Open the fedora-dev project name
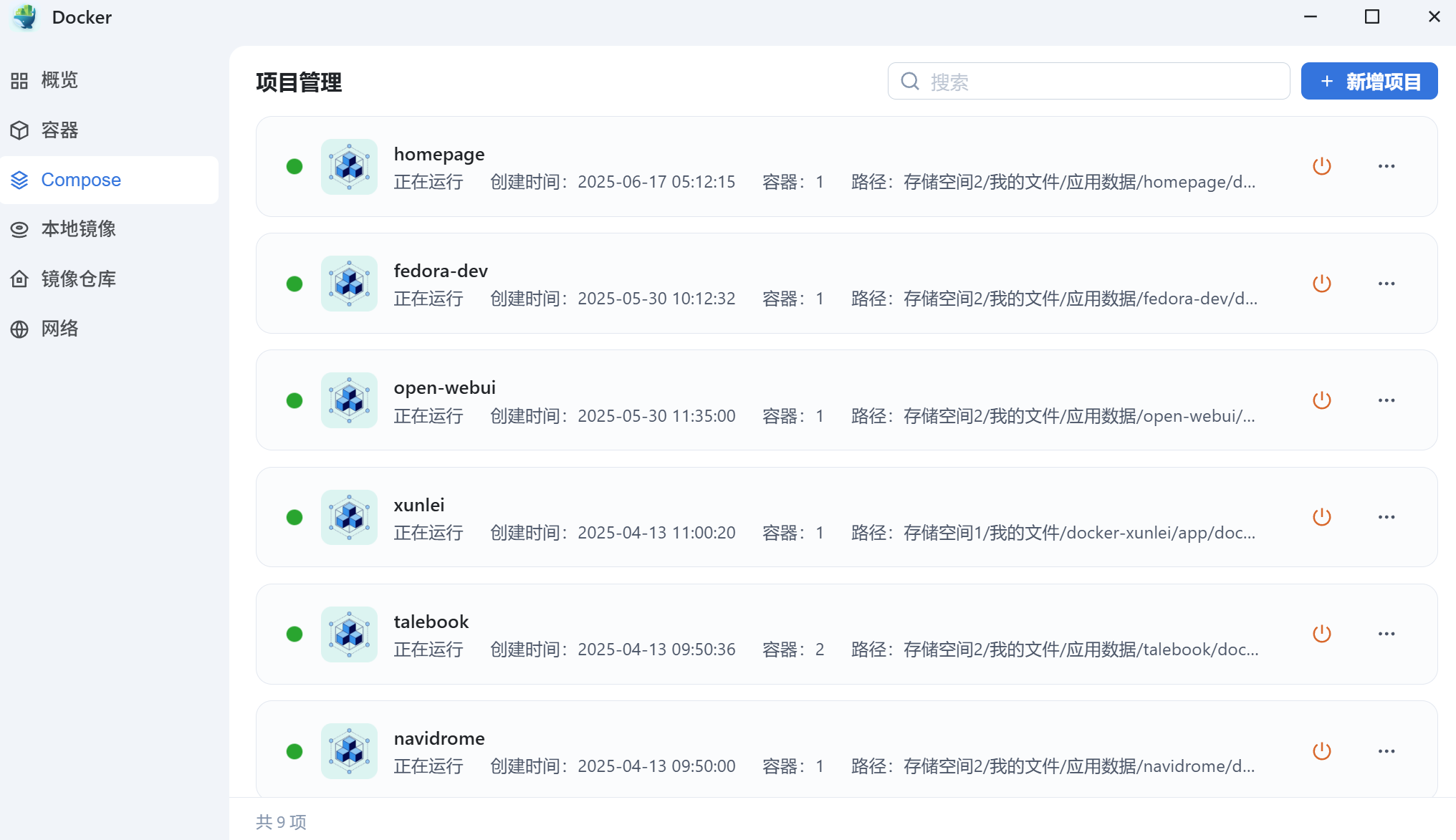 (441, 271)
